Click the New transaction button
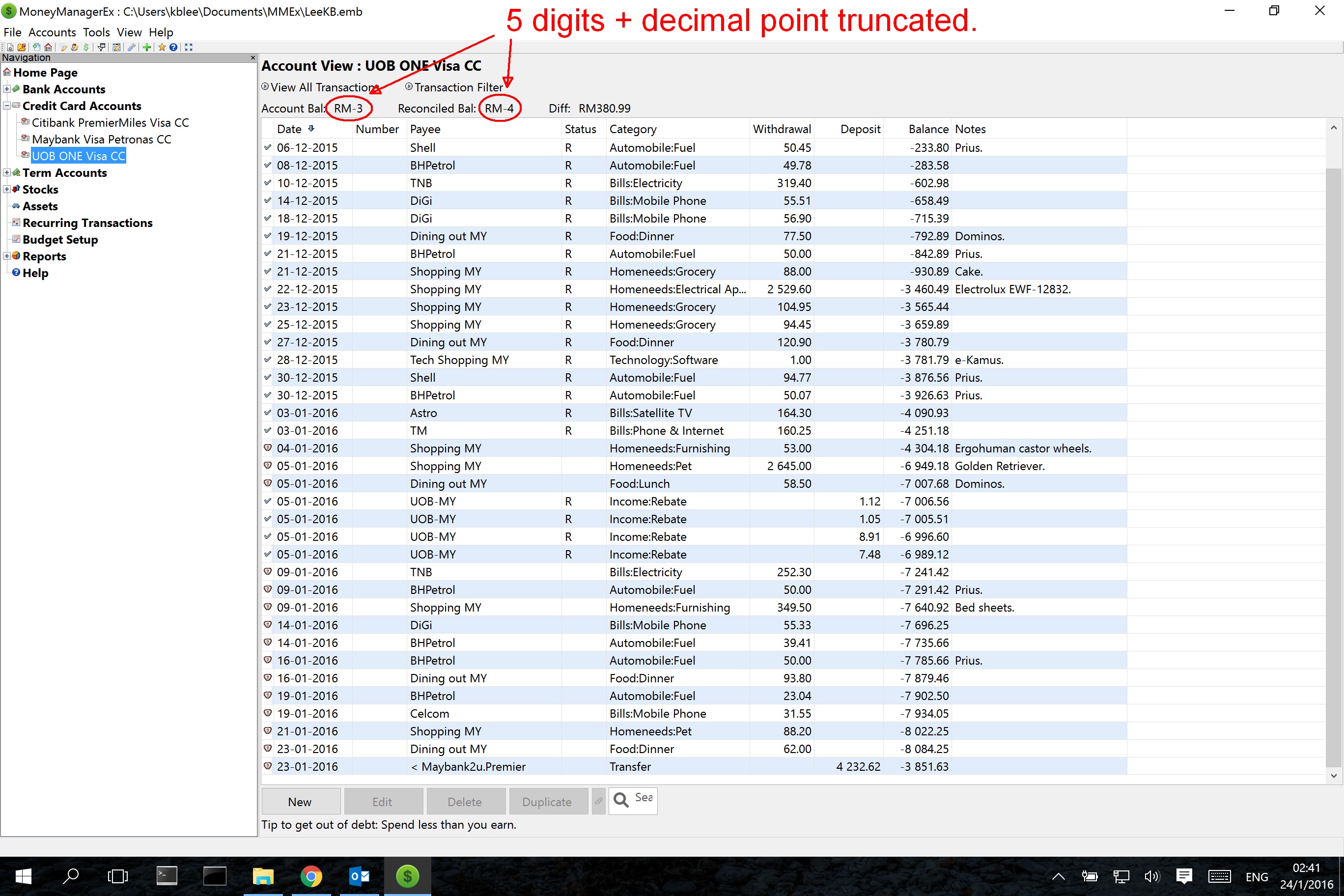The image size is (1344, 896). pyautogui.click(x=301, y=801)
